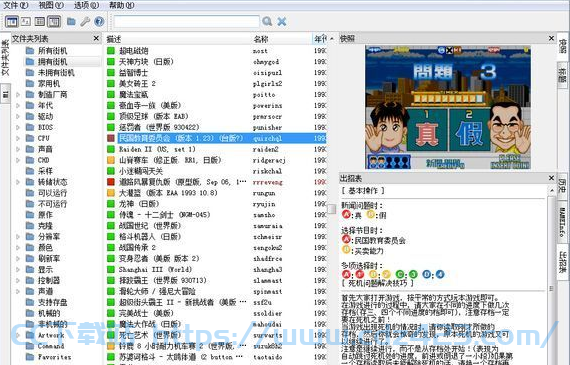Click the wrench options icon in toolbar

pos(85,21)
